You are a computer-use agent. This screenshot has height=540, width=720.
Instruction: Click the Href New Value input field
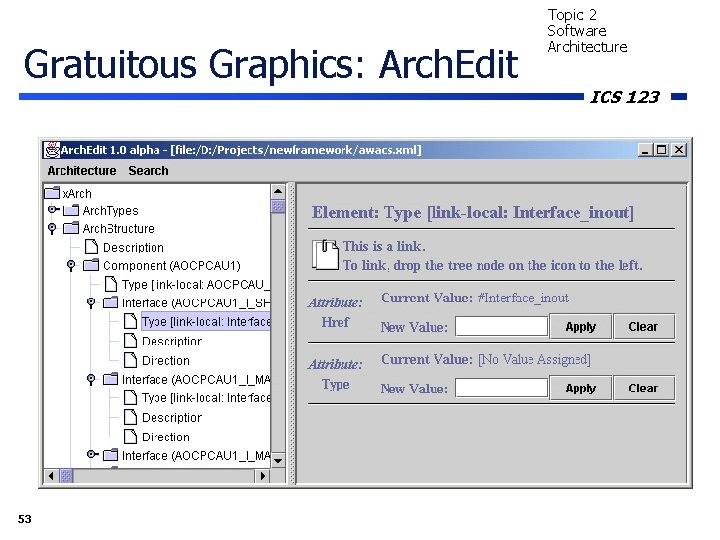coord(501,326)
